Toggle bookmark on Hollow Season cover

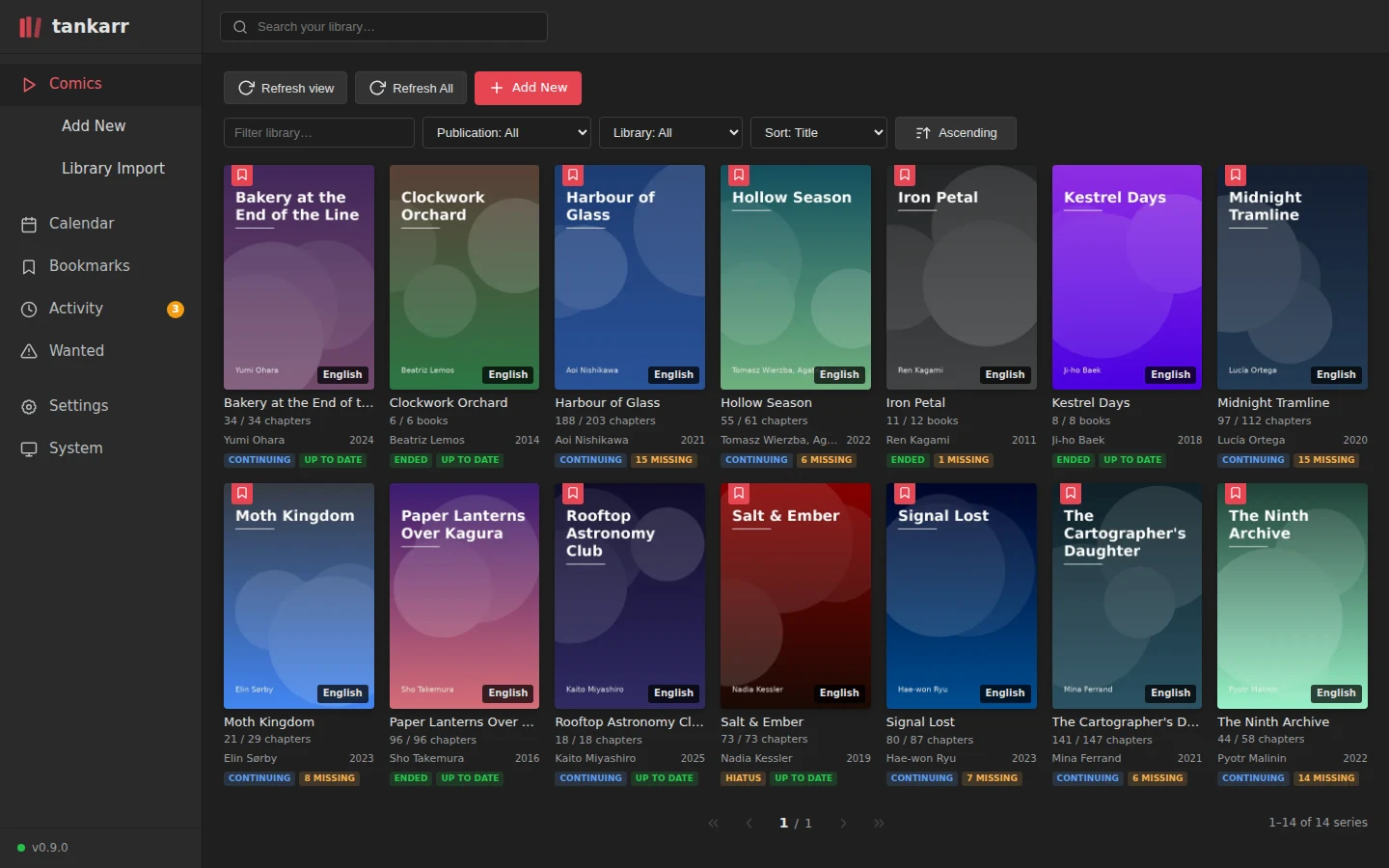pos(739,175)
